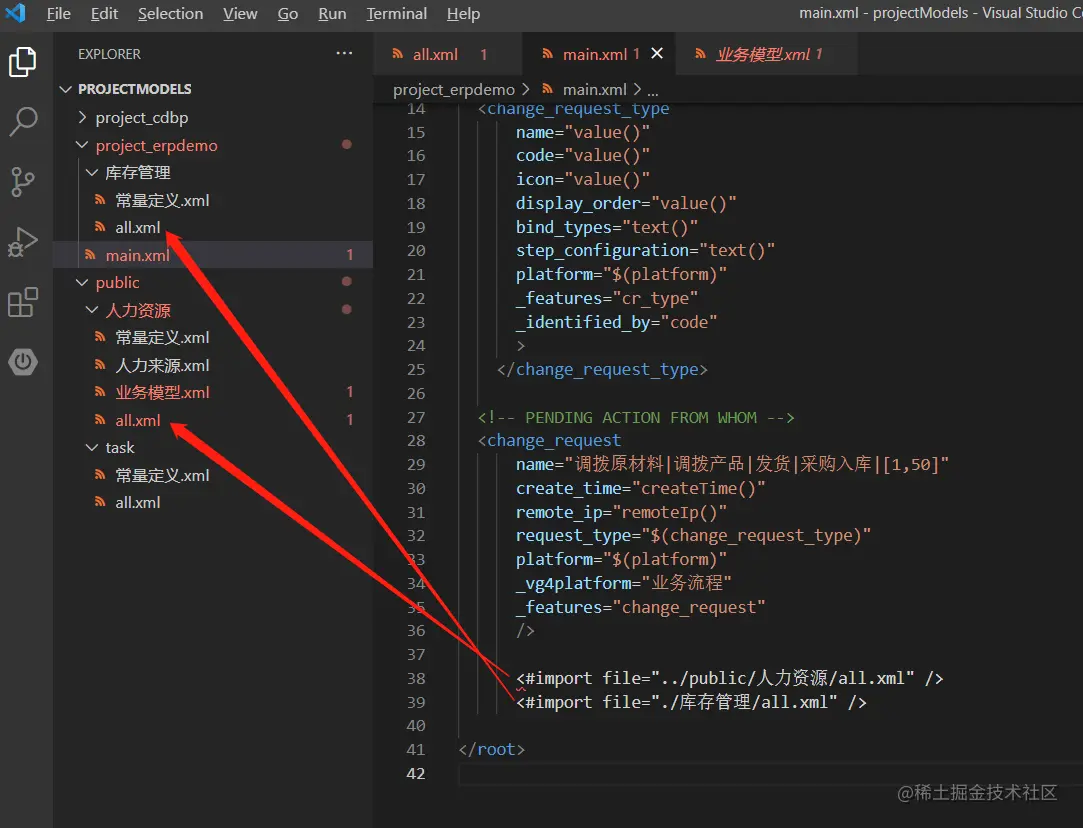Click the XML icon on 业务模型.xml tab
Screen dimensions: 1083x828
click(700, 53)
